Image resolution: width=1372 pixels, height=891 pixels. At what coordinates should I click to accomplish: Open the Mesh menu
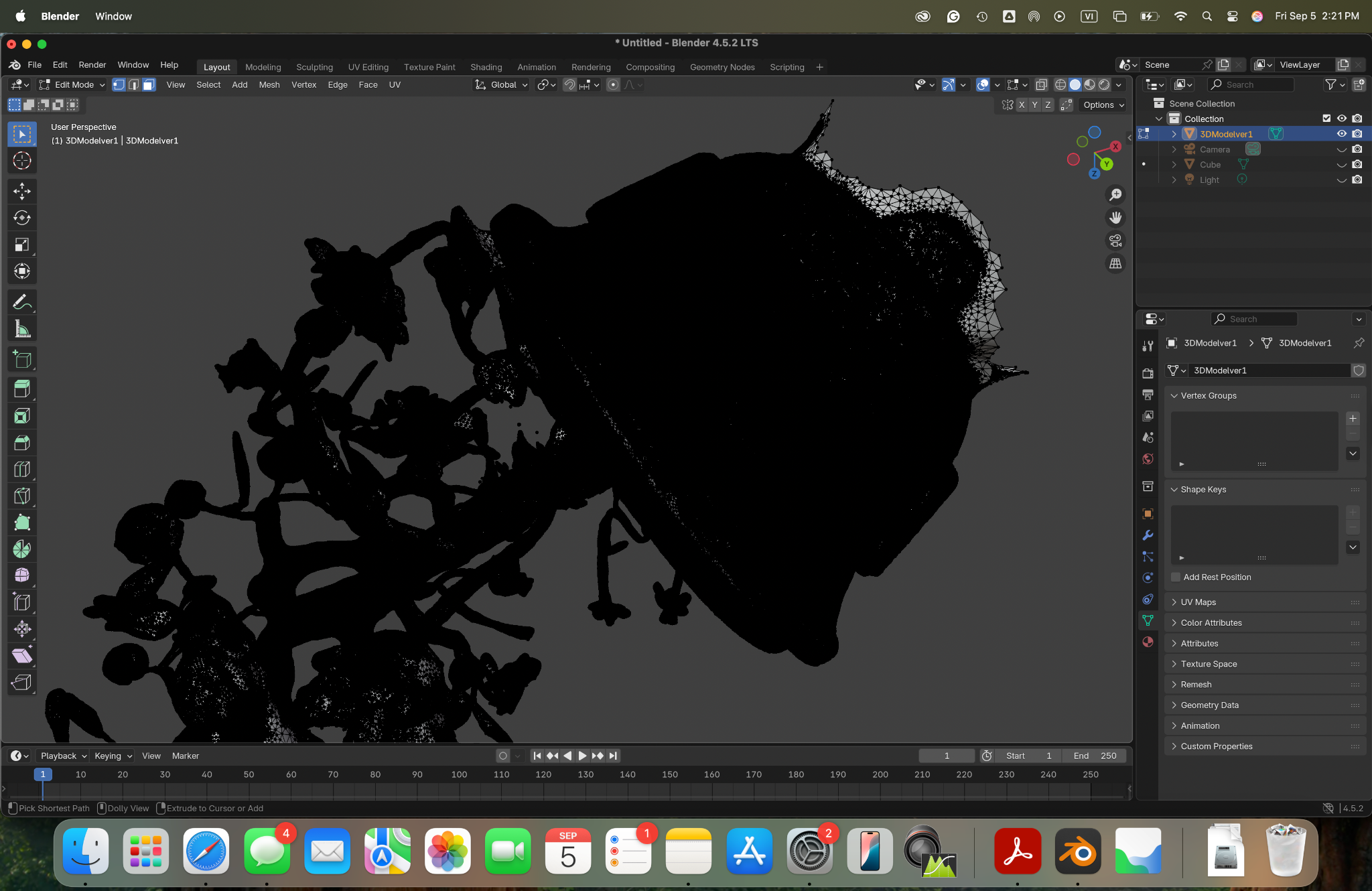pos(269,85)
